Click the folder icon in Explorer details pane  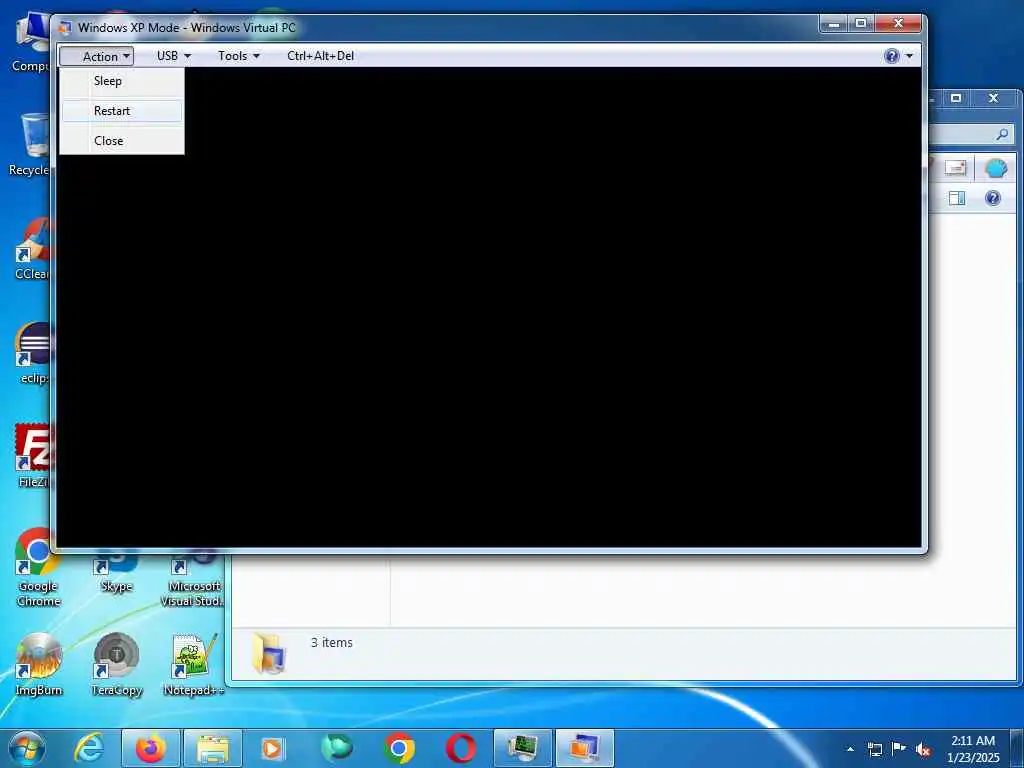269,653
